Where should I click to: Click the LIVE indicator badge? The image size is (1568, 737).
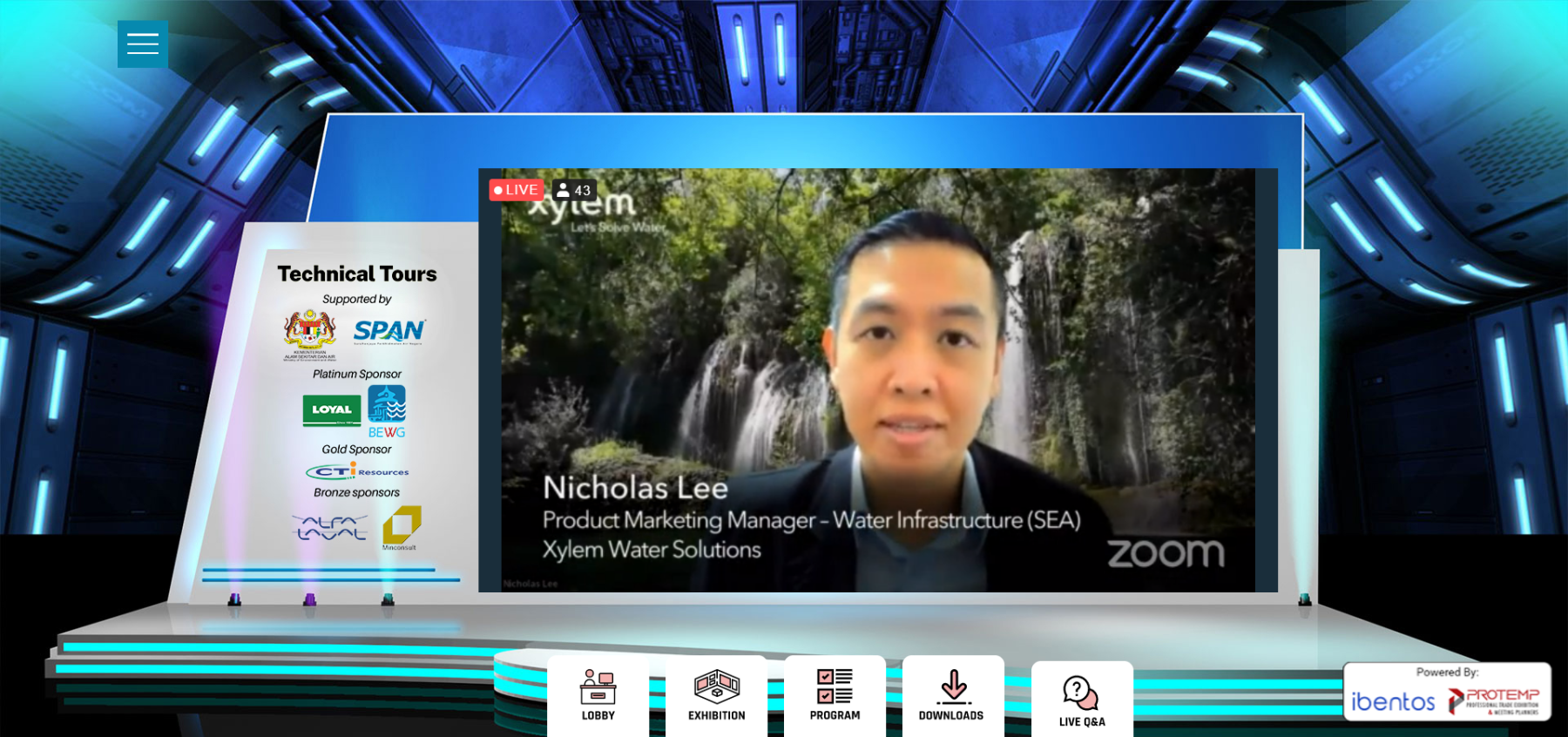point(517,190)
